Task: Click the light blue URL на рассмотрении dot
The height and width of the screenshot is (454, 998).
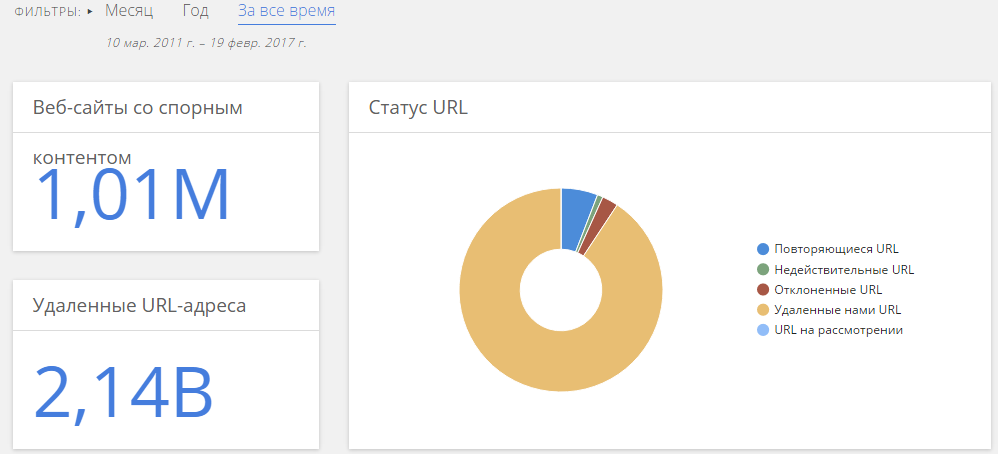Action: pyautogui.click(x=763, y=330)
